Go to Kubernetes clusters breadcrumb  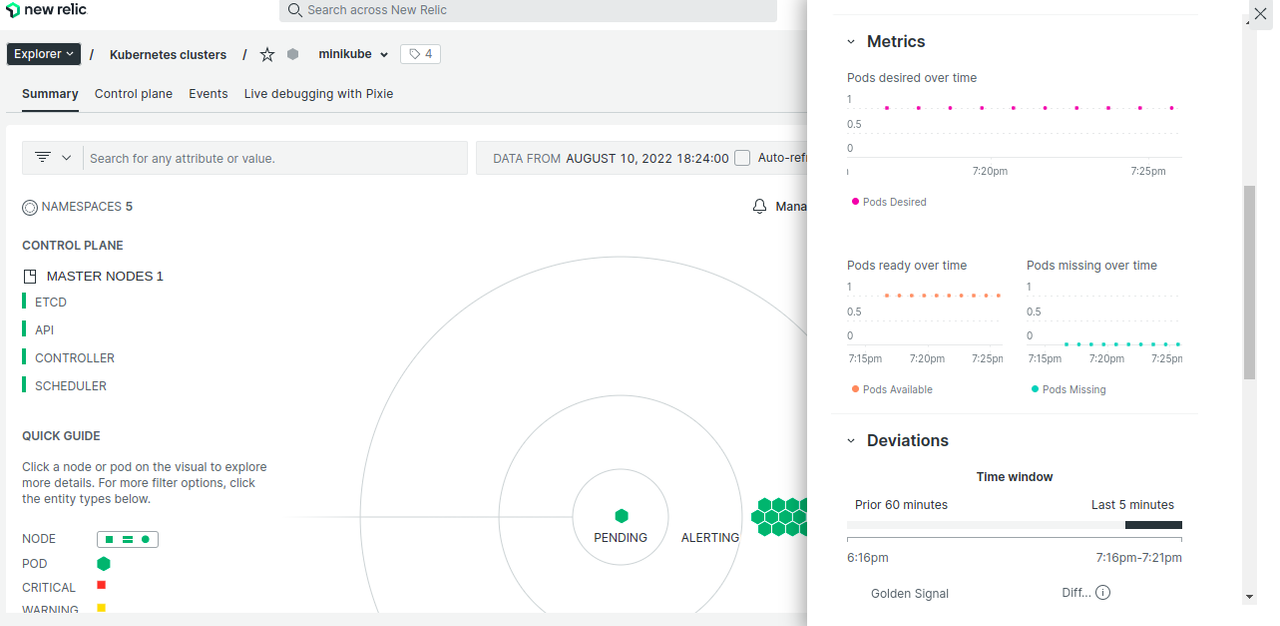click(x=168, y=55)
